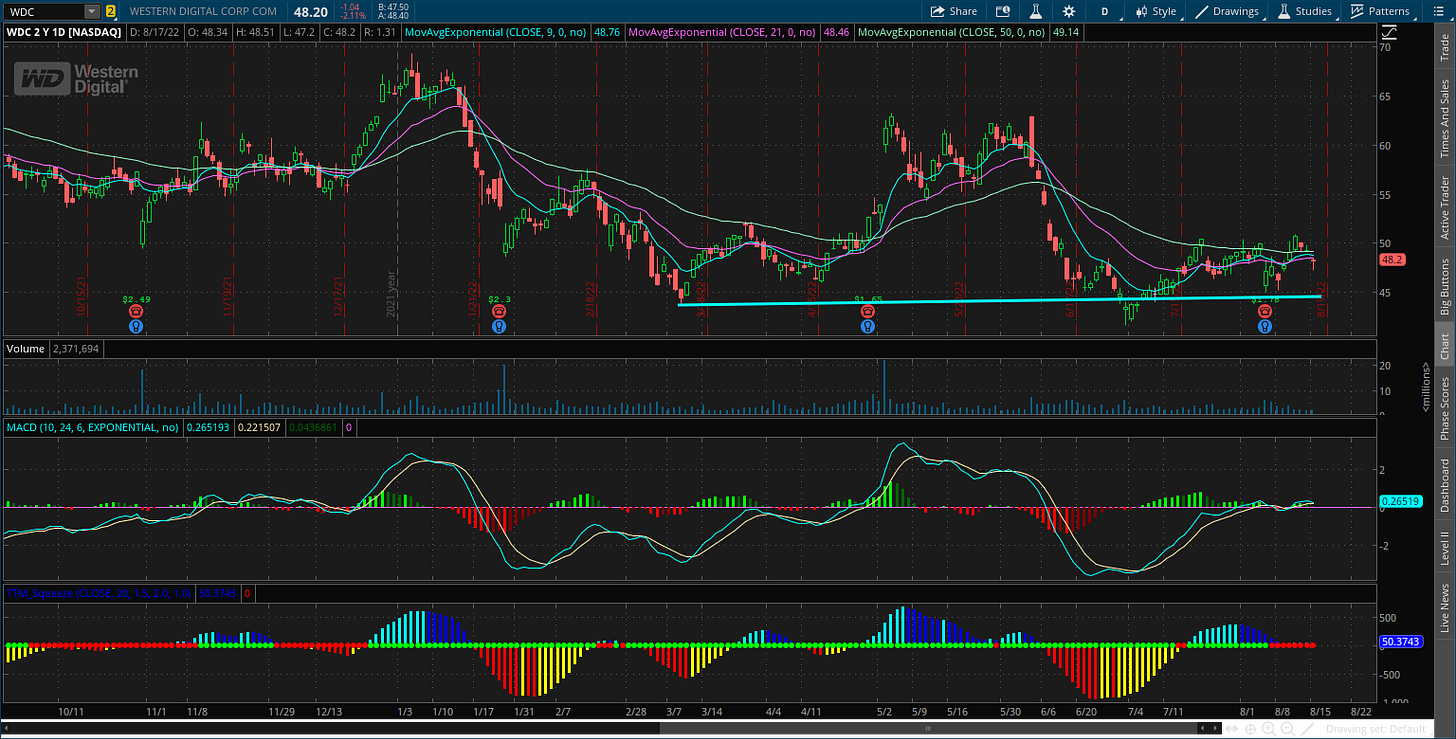Click the earnings phone icon near 1/31
Image resolution: width=1456 pixels, height=739 pixels.
tap(498, 312)
